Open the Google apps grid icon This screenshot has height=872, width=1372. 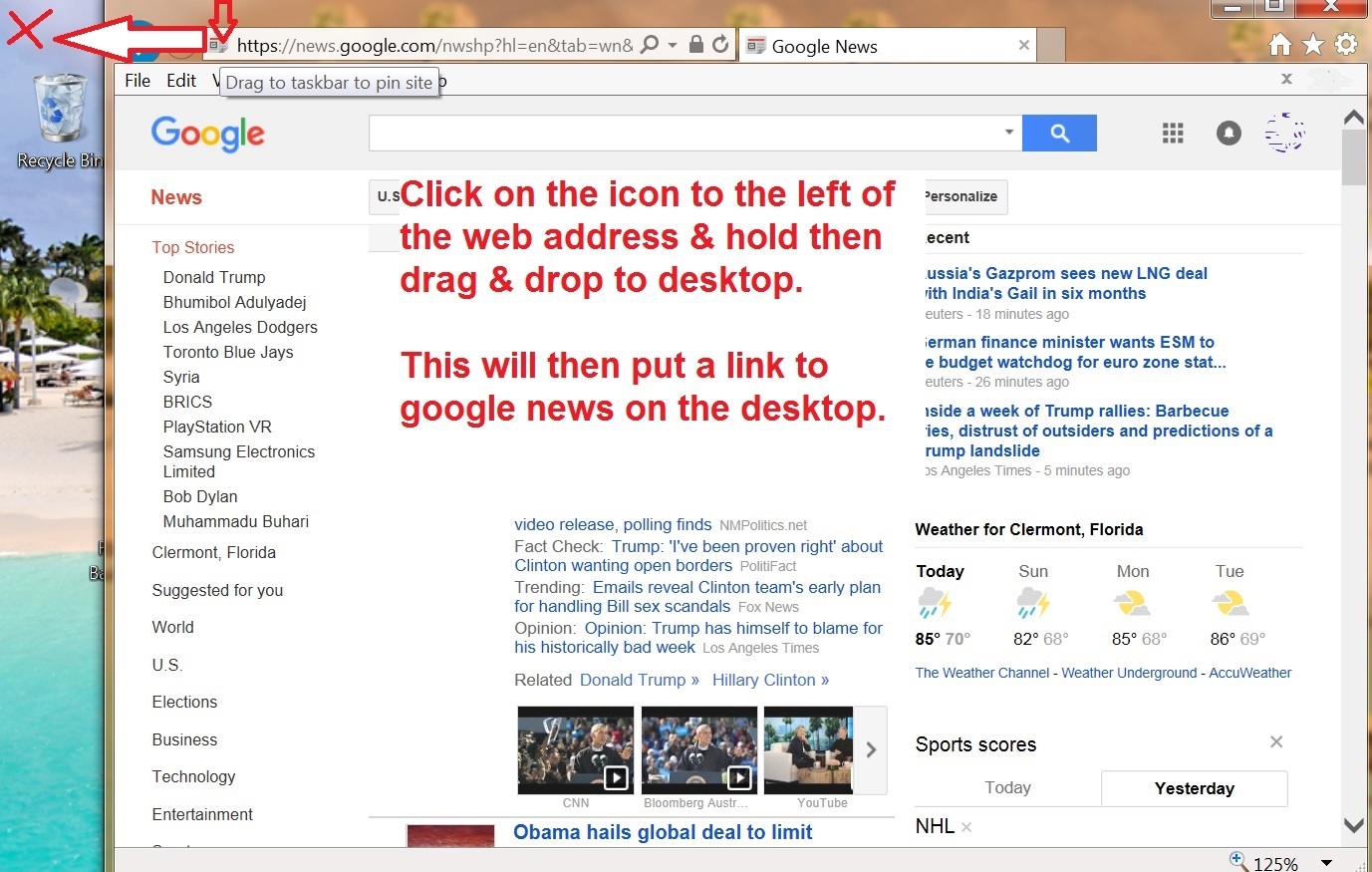1173,133
